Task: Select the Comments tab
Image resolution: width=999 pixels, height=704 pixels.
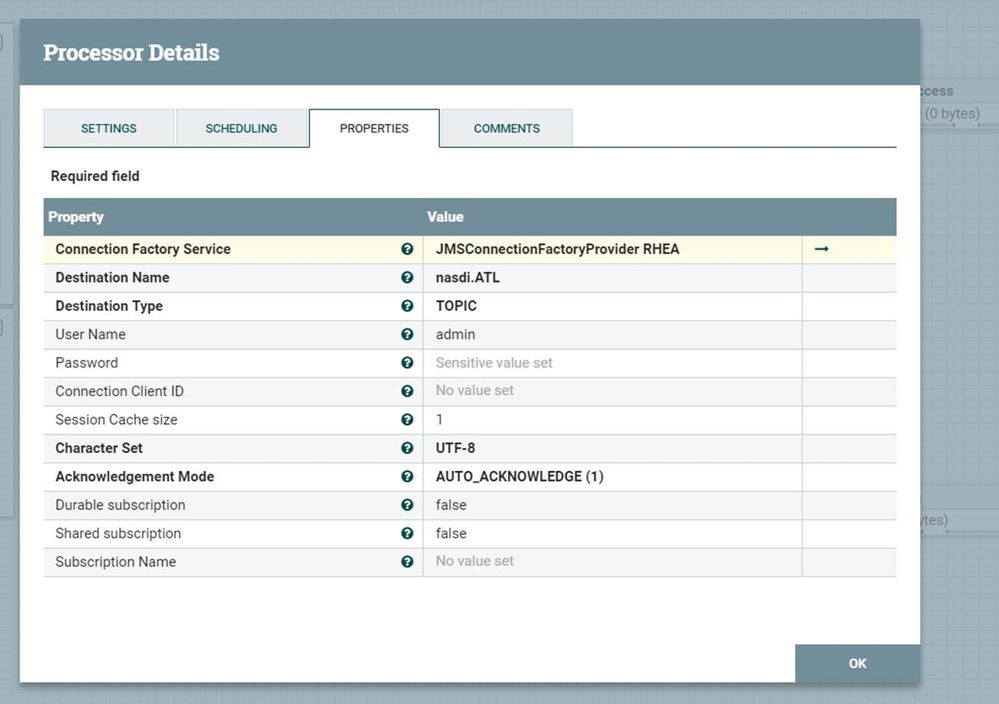Action: [506, 128]
